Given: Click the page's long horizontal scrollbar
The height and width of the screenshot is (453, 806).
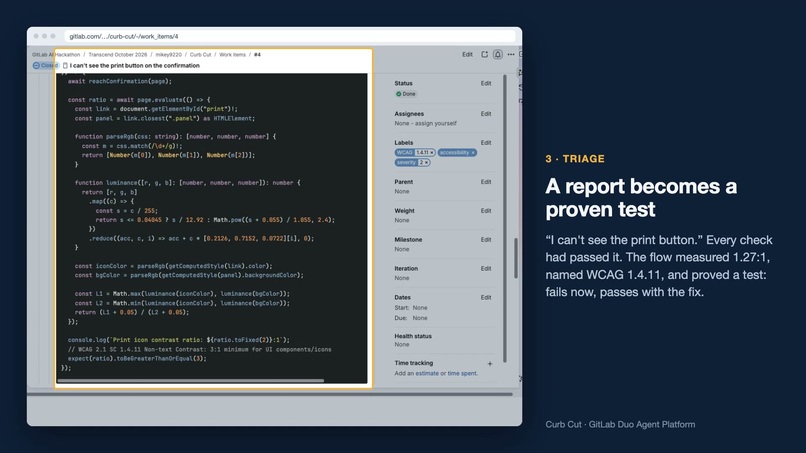Looking at the screenshot, I should (270, 394).
